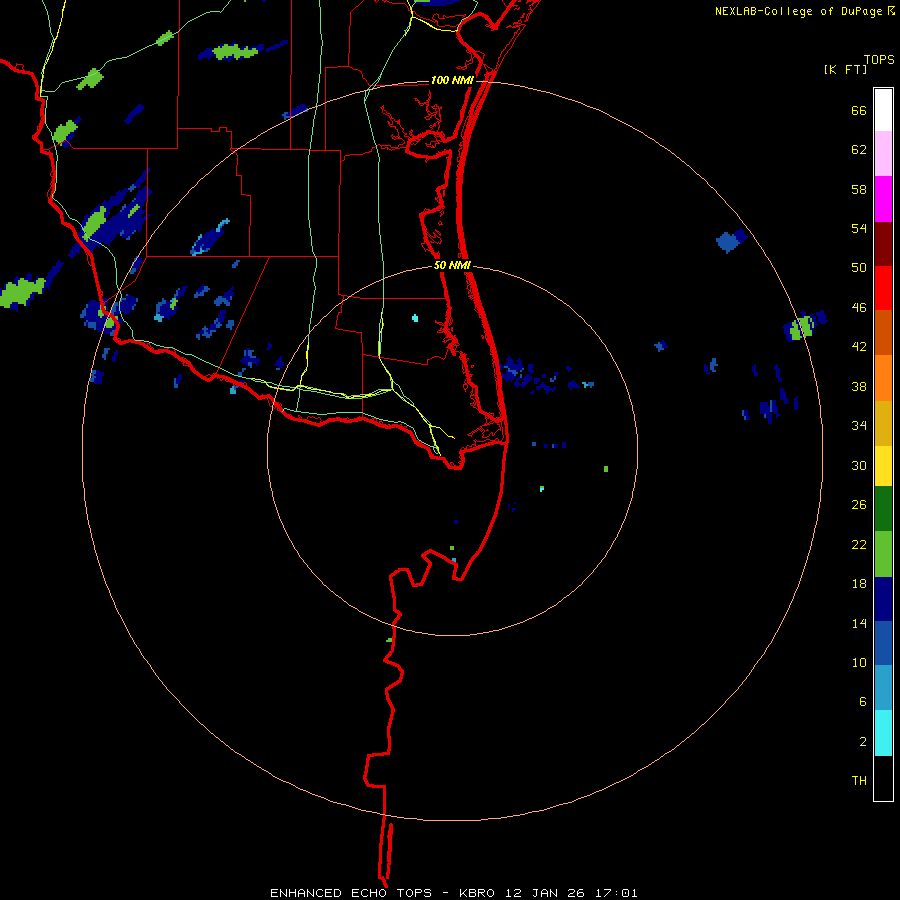Screen dimensions: 900x900
Task: Click the 'ENHANCED ECHO TOPS - KBRO' caption
Action: click(x=385, y=893)
